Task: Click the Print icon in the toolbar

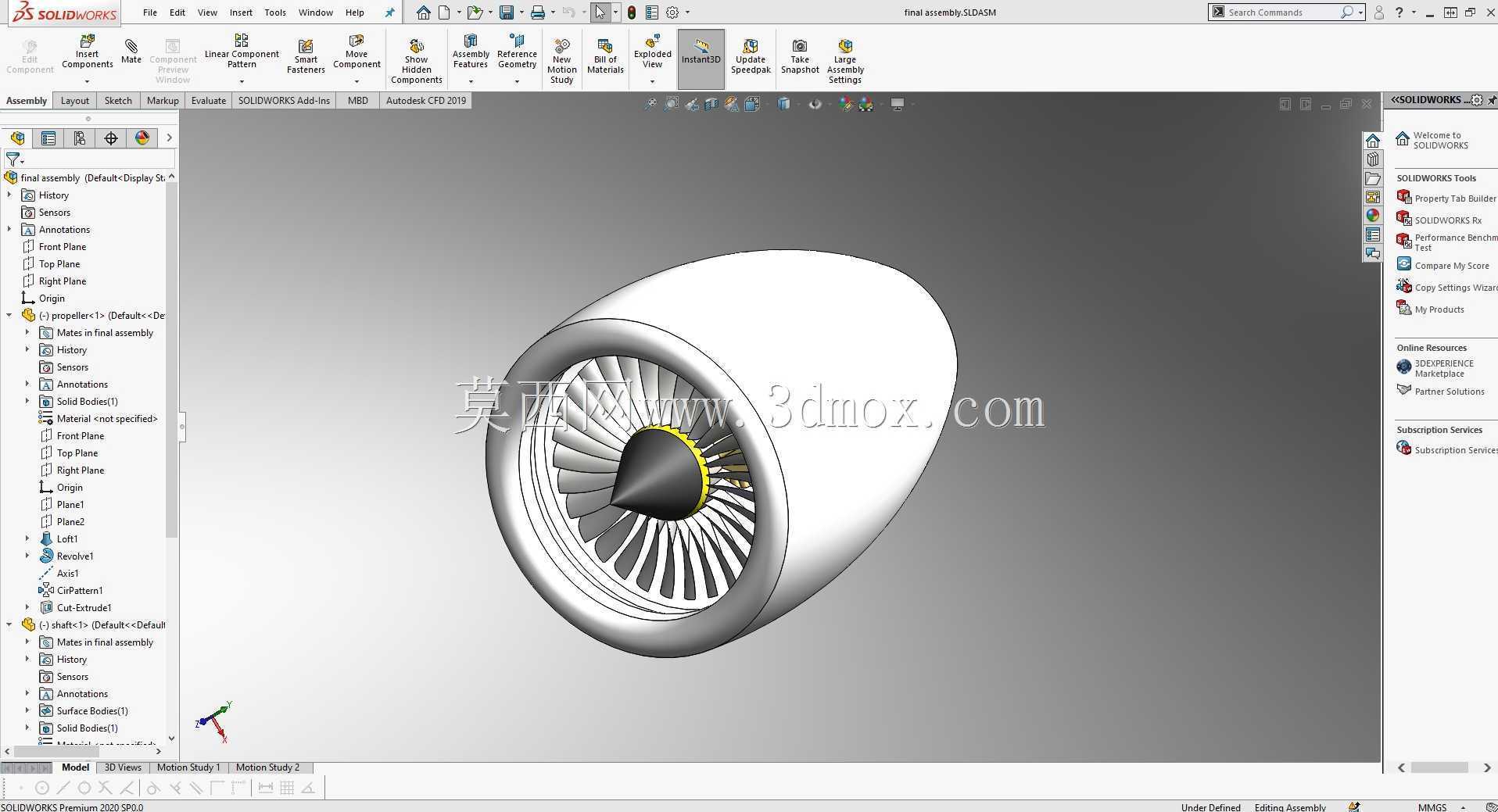Action: [538, 13]
